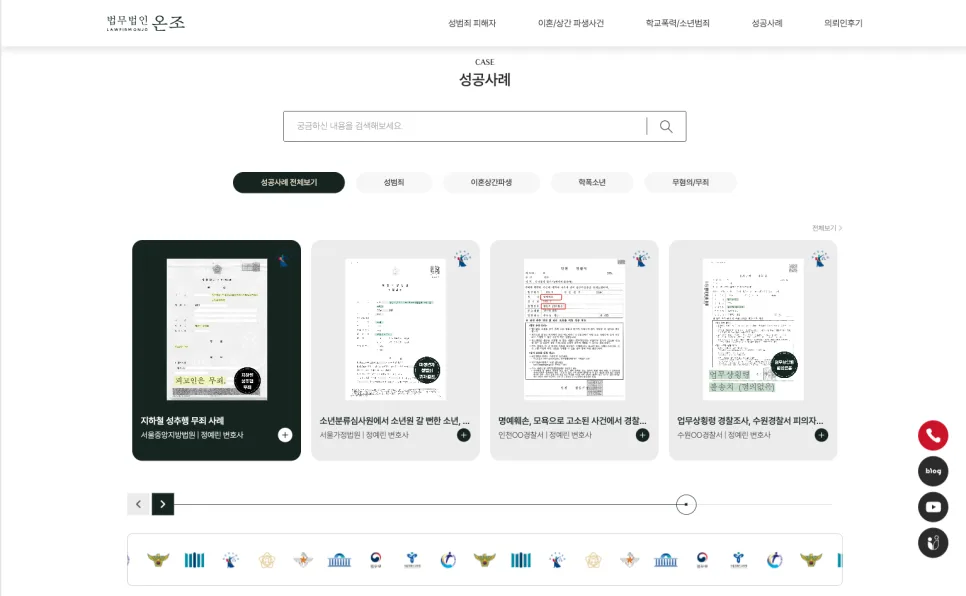Click plus icon on 업무상횡령 card

pyautogui.click(x=821, y=435)
